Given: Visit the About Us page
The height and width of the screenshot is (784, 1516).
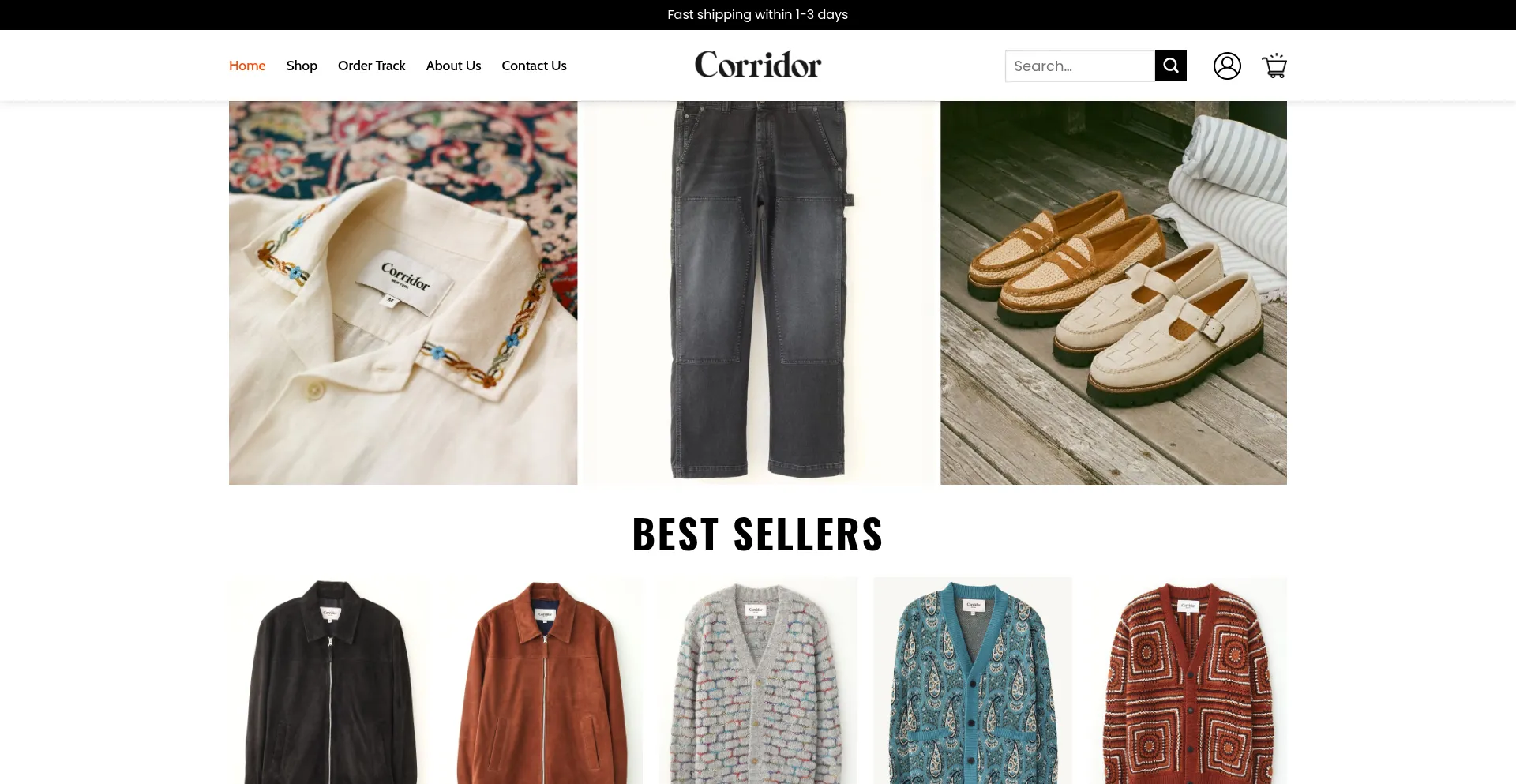Looking at the screenshot, I should pos(453,66).
